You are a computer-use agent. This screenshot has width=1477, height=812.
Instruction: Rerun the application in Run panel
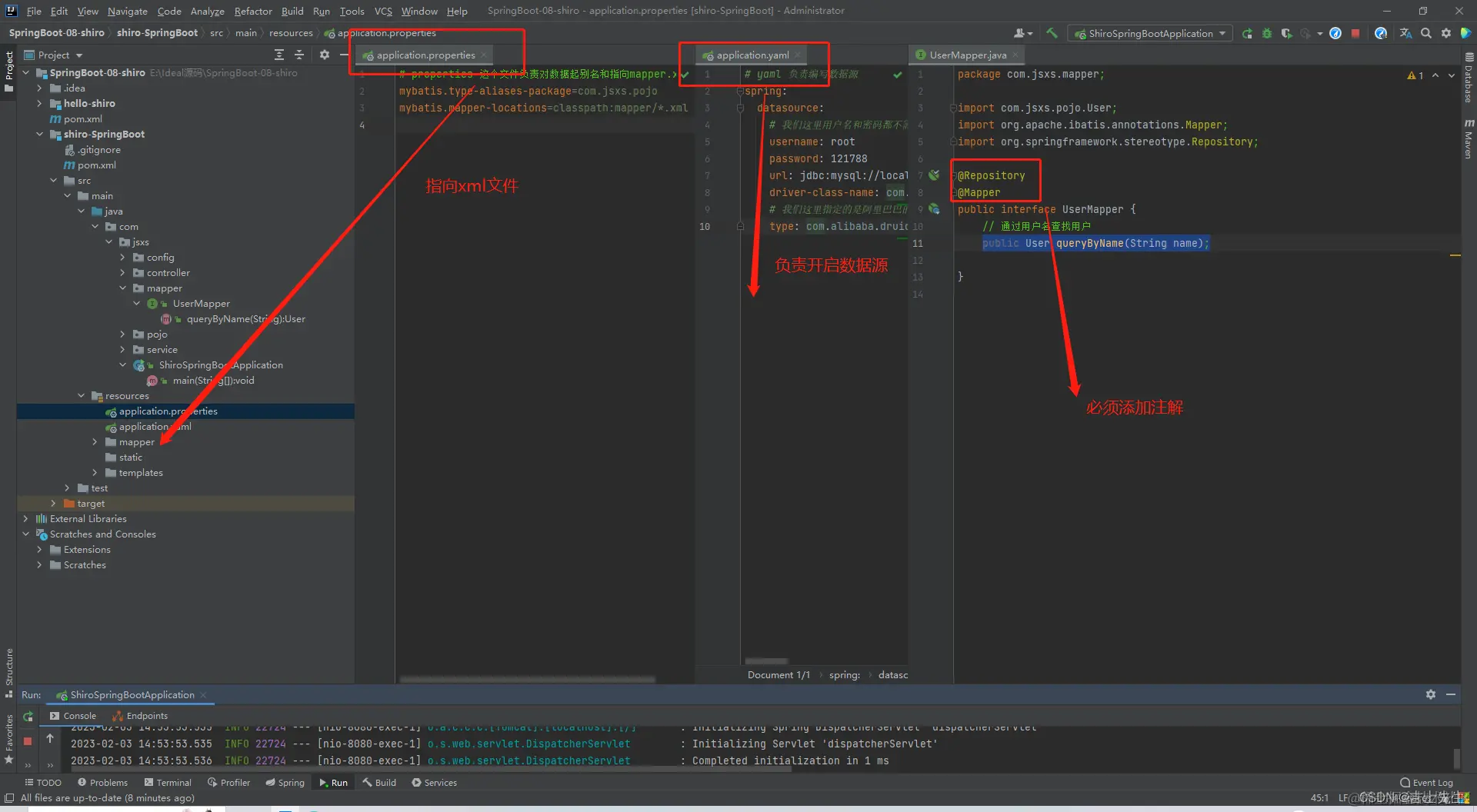(x=28, y=716)
